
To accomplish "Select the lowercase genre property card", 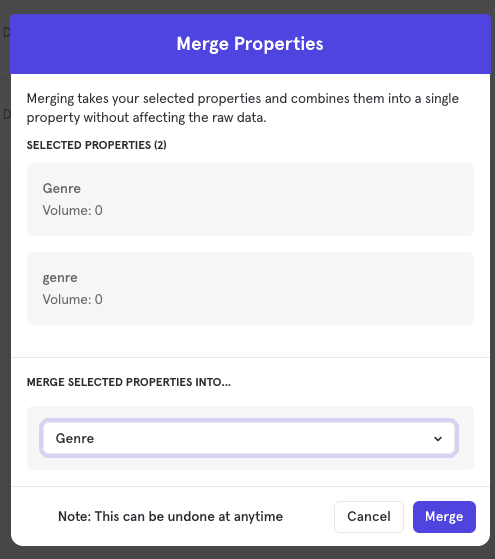I will (250, 288).
